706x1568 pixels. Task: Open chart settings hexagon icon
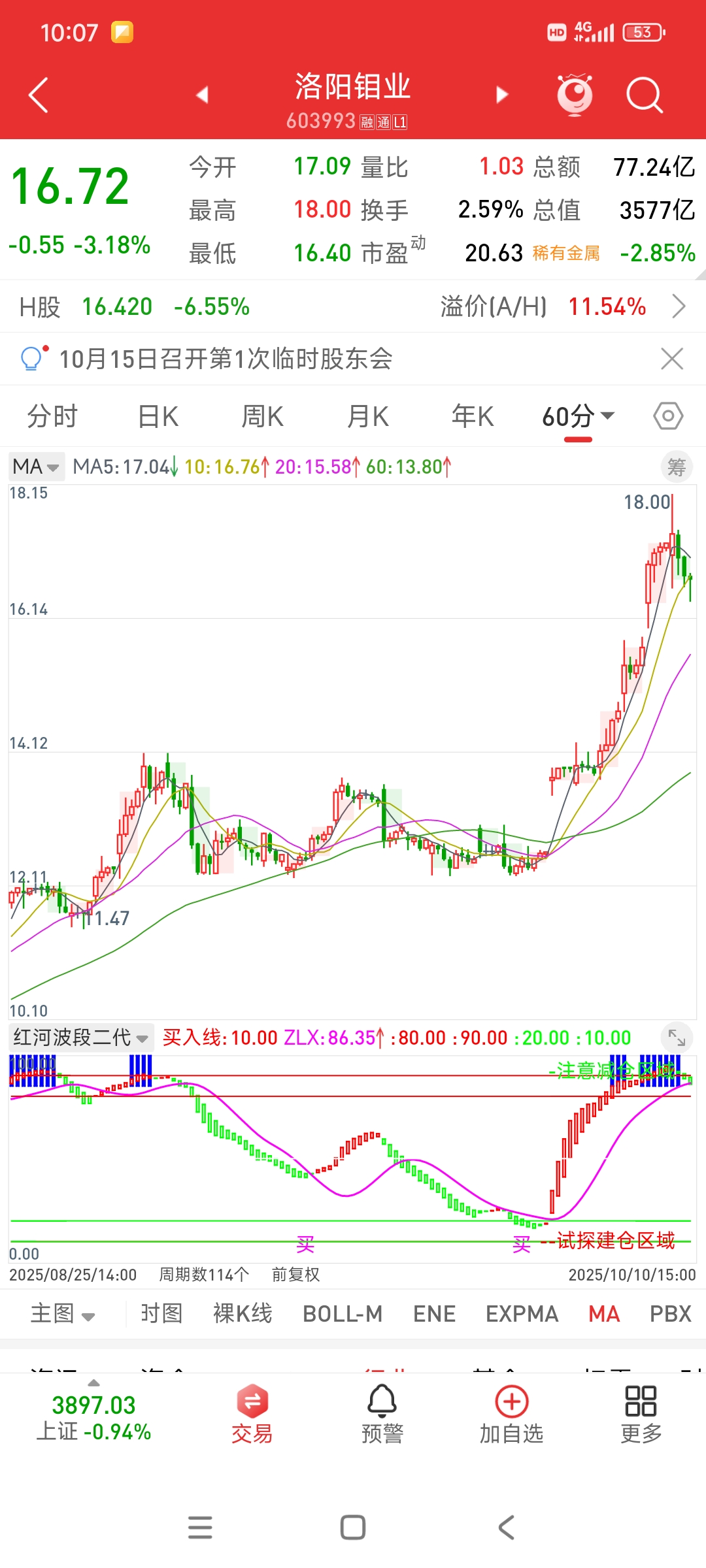[668, 416]
